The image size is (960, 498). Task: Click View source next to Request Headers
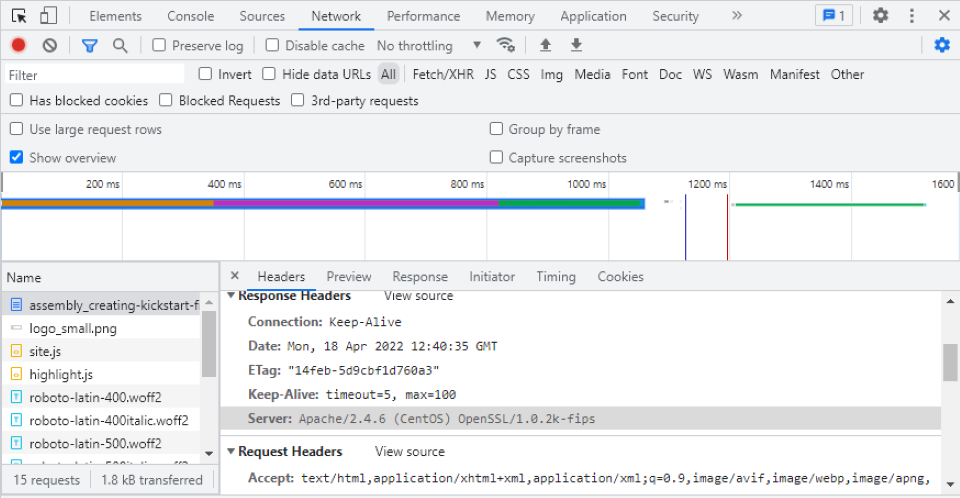pyautogui.click(x=409, y=452)
